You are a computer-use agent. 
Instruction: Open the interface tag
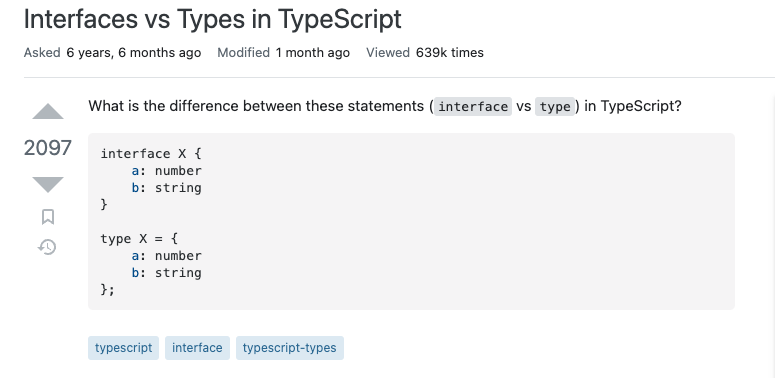click(197, 348)
